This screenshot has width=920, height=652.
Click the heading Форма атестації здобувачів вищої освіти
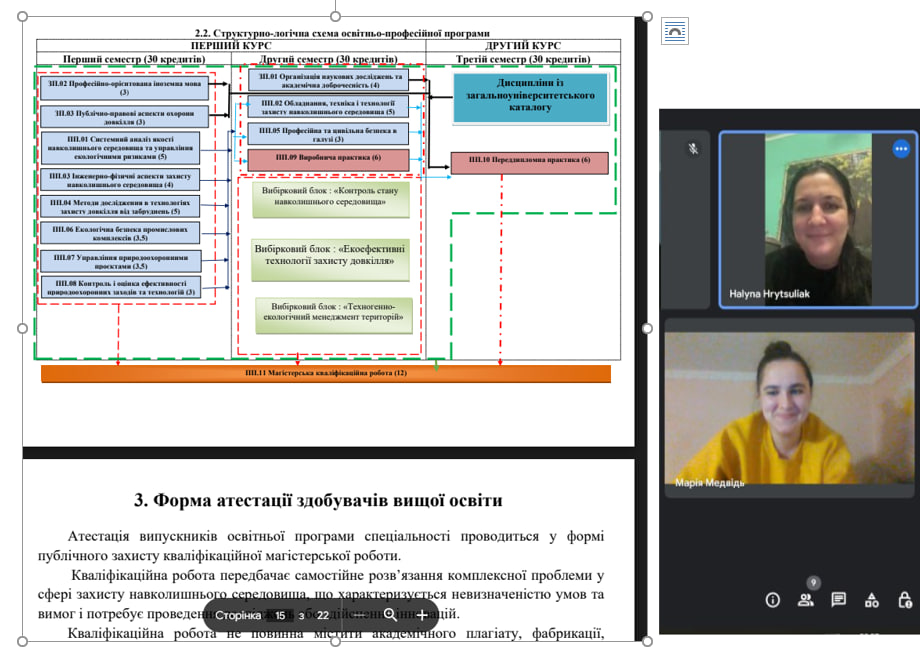[x=318, y=500]
